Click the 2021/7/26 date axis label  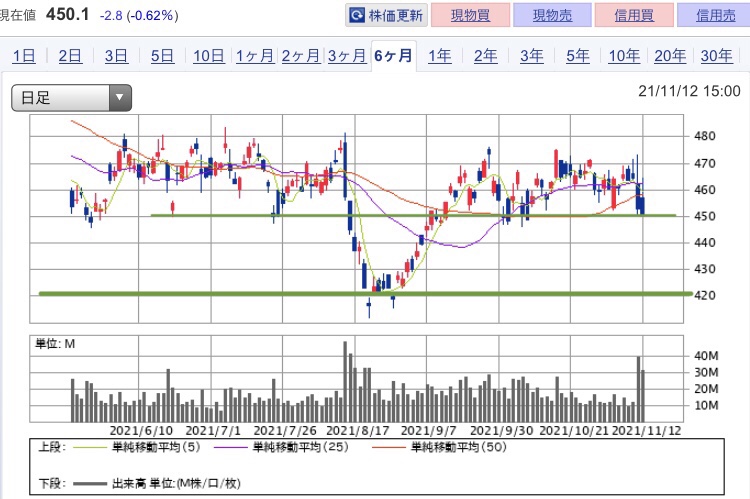[285, 430]
